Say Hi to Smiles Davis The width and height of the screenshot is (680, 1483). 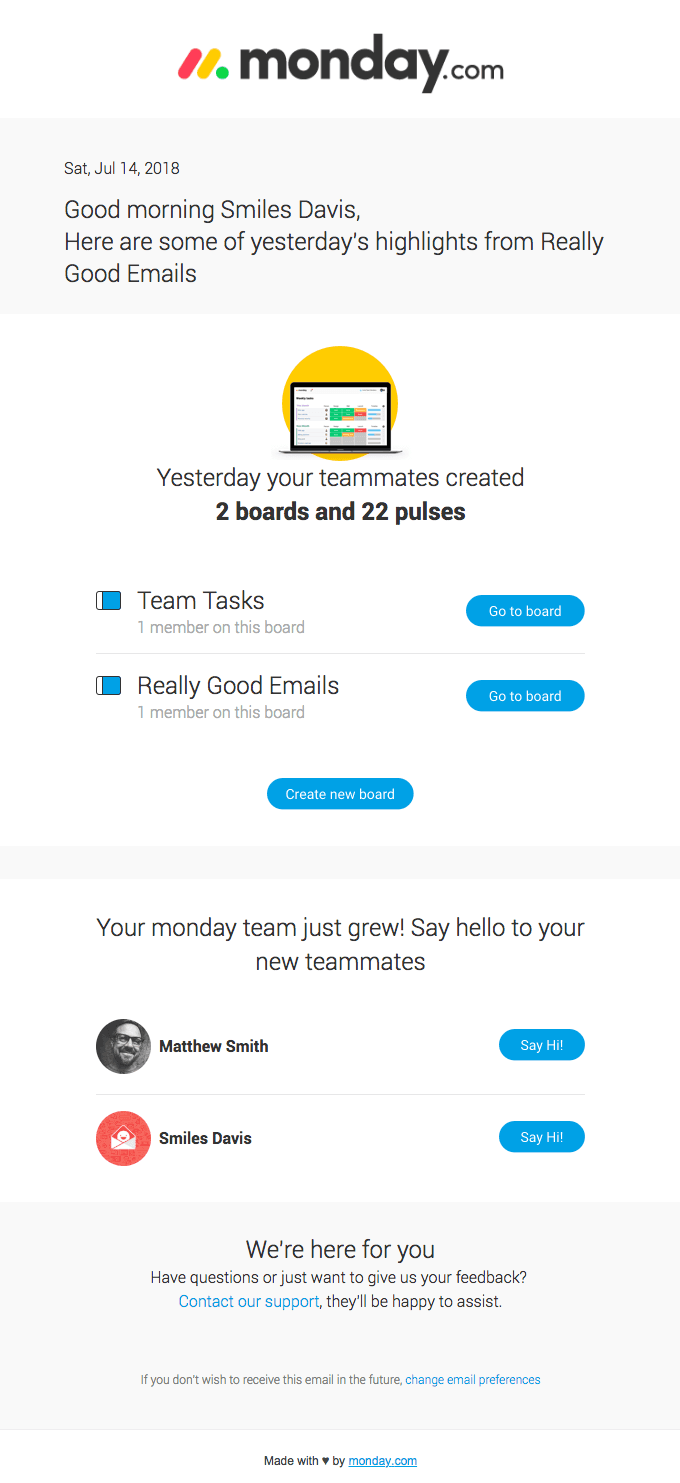[541, 1137]
